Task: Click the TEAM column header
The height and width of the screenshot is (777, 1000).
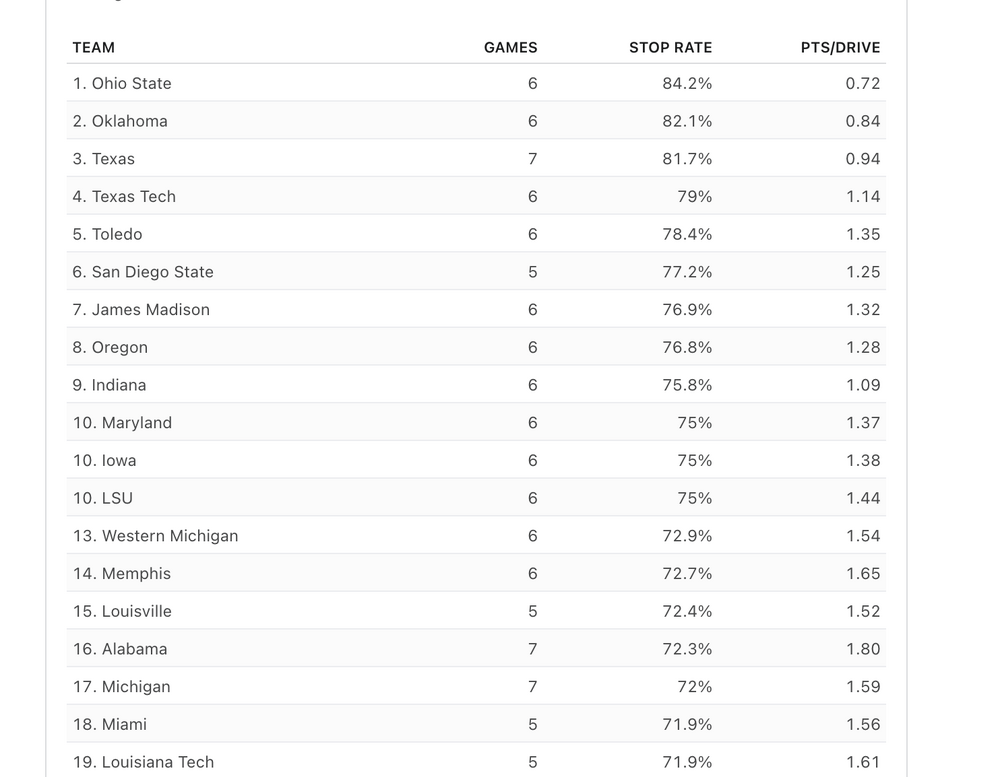Action: pos(94,48)
